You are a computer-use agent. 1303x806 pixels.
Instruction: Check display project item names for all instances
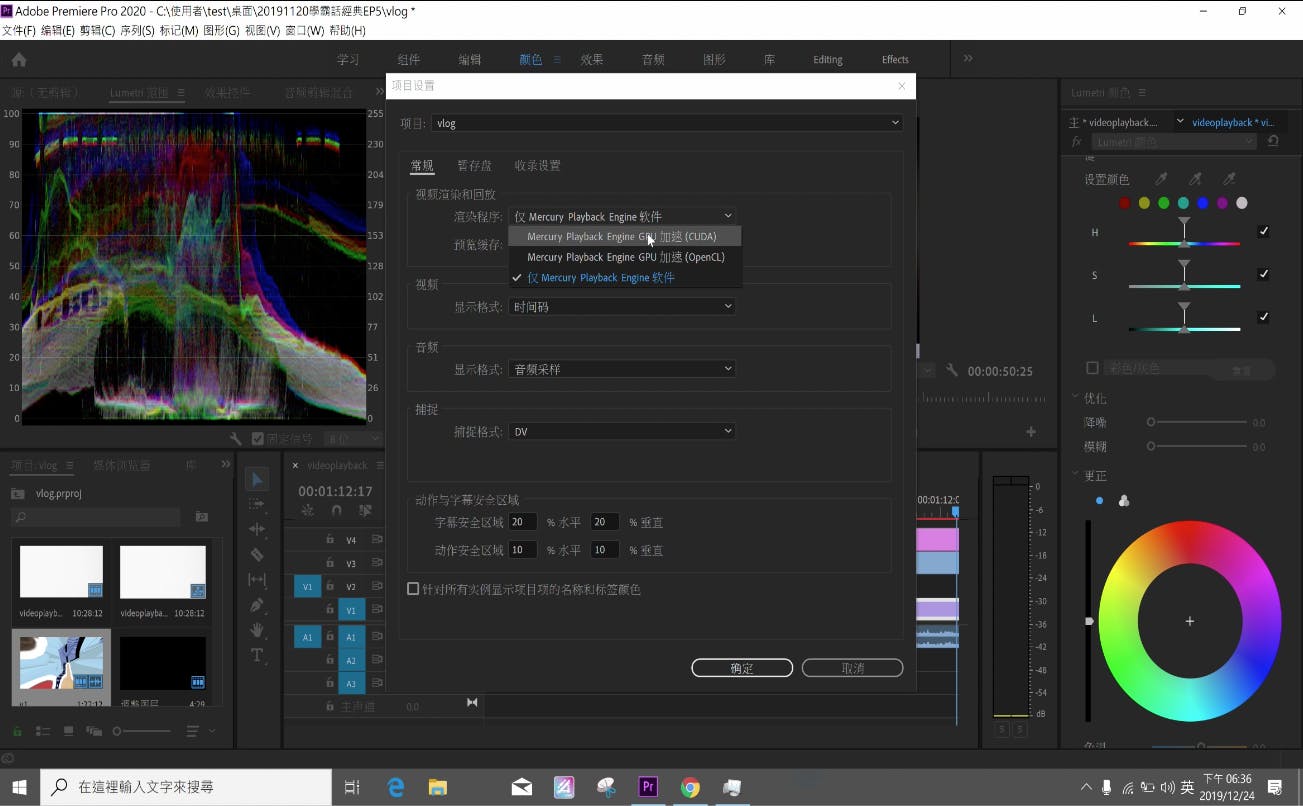tap(413, 589)
